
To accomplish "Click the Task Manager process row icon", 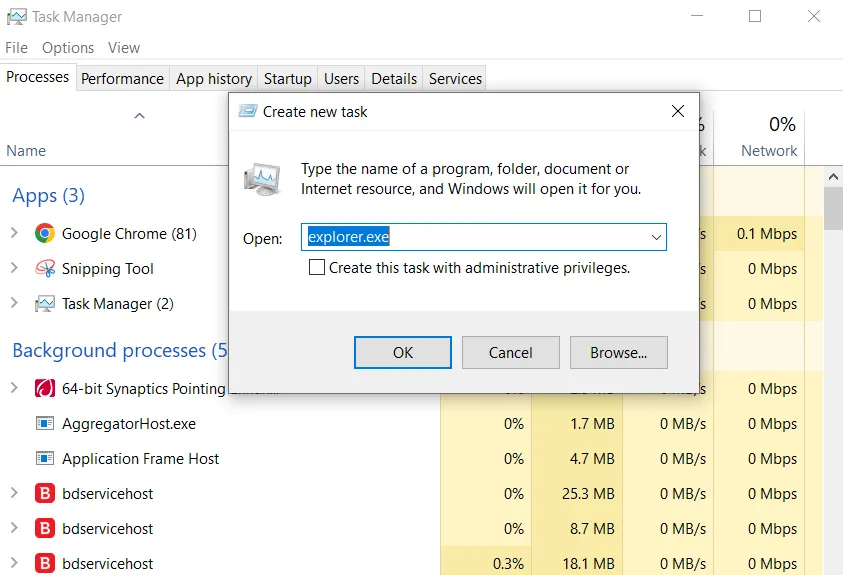I will [x=45, y=304].
